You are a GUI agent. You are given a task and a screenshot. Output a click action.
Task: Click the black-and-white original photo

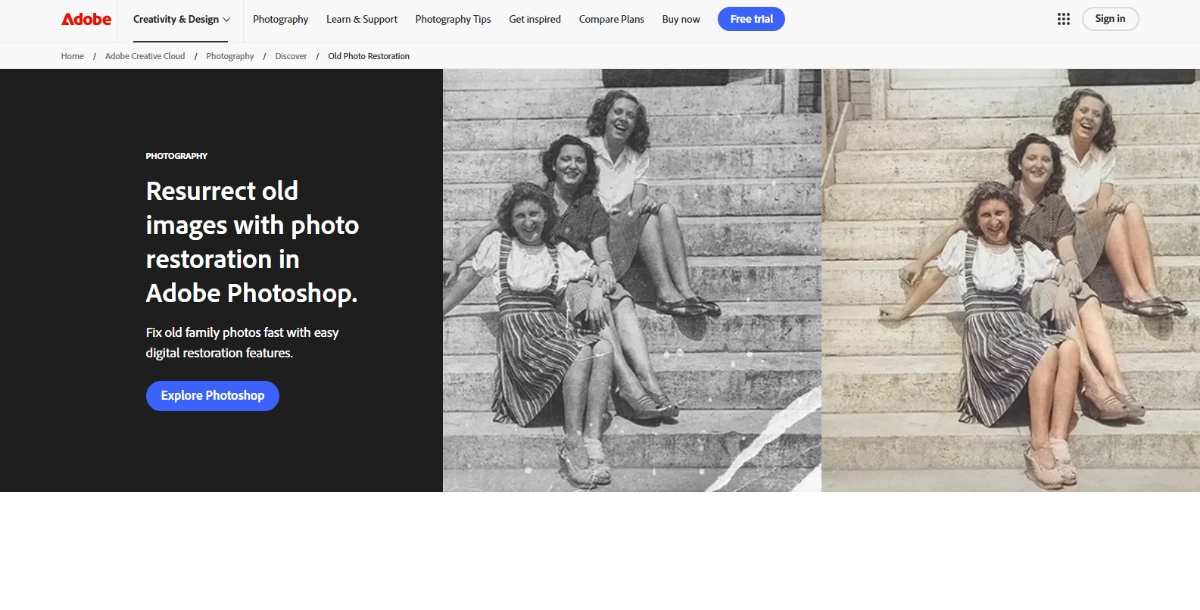[632, 280]
